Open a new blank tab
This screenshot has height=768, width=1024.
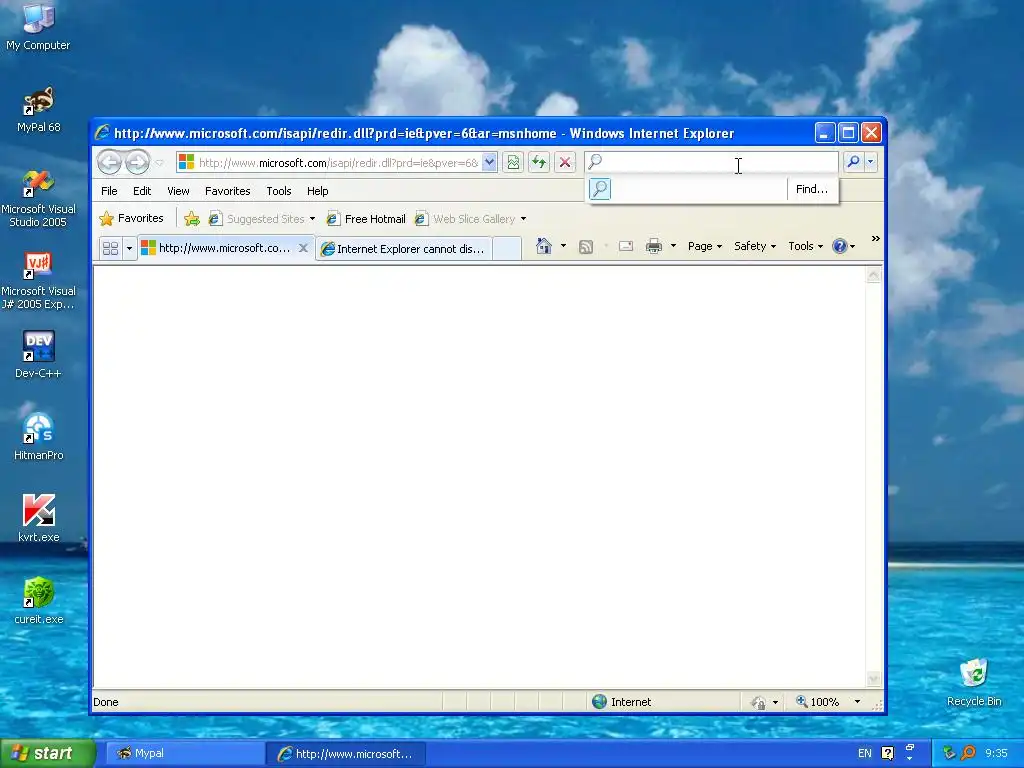(x=507, y=249)
